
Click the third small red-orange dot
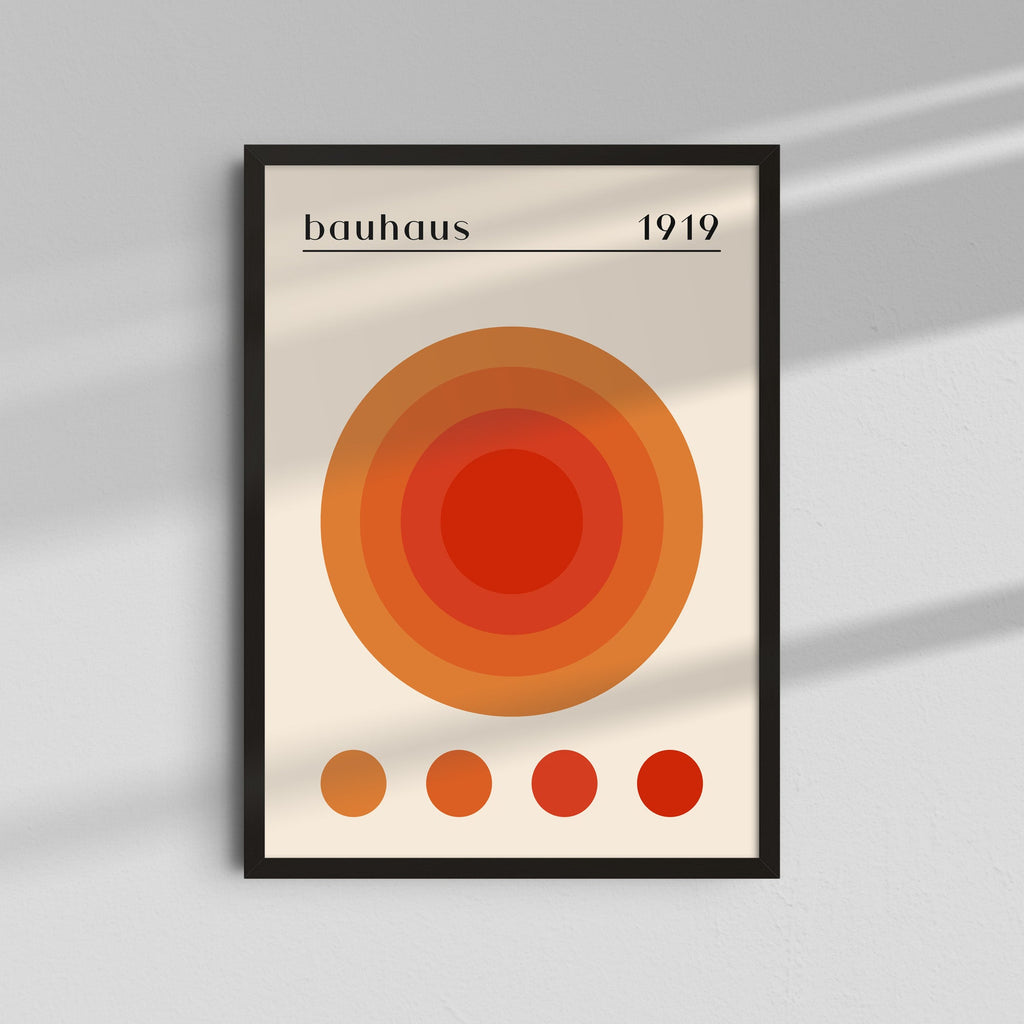click(564, 785)
